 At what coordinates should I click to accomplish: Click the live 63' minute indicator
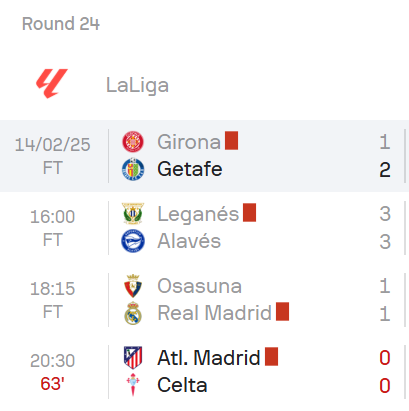[52, 384]
